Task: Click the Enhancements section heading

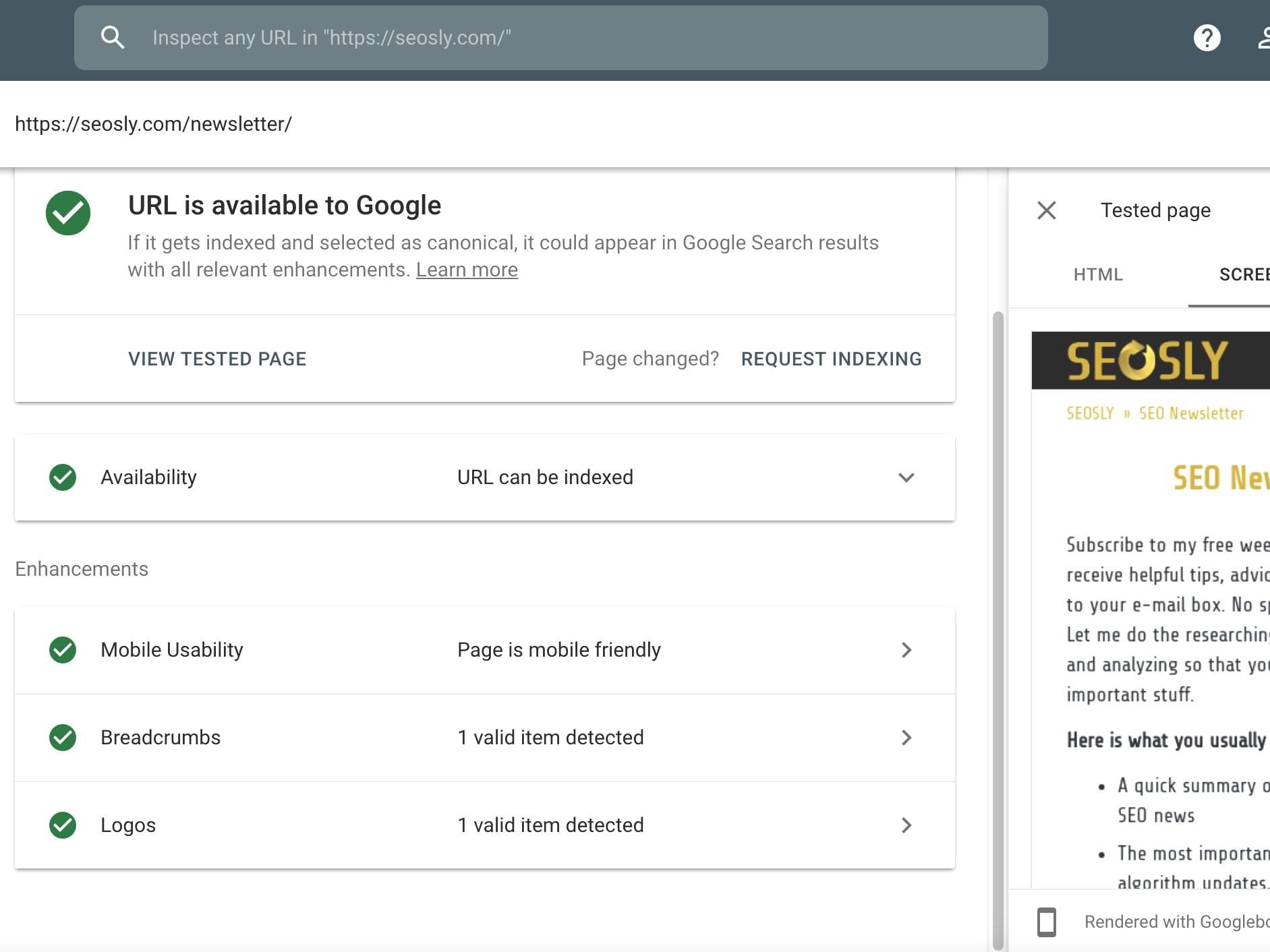Action: tap(82, 569)
